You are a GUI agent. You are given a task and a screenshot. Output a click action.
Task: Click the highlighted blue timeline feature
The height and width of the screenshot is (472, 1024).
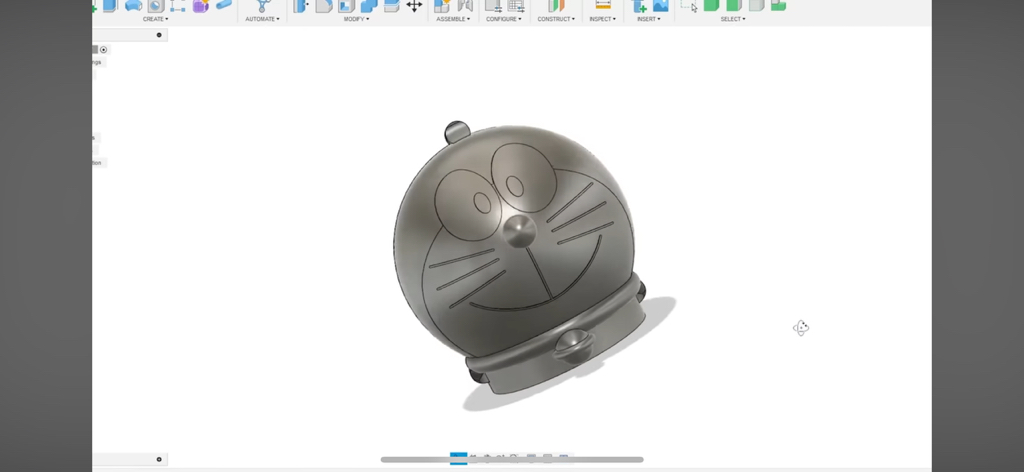point(458,458)
